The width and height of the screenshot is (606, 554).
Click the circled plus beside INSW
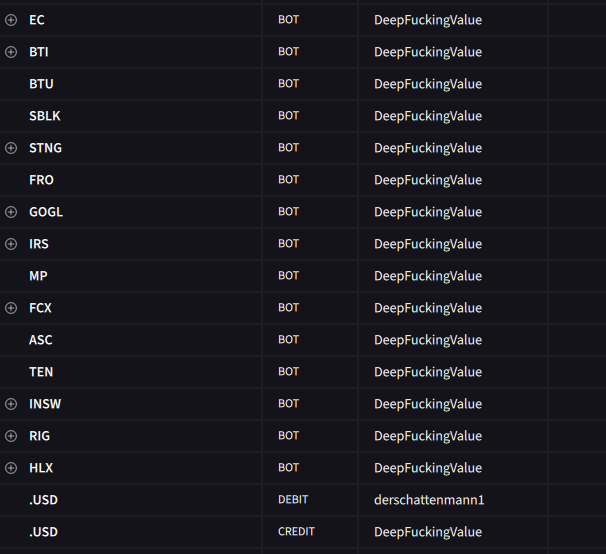pyautogui.click(x=11, y=404)
